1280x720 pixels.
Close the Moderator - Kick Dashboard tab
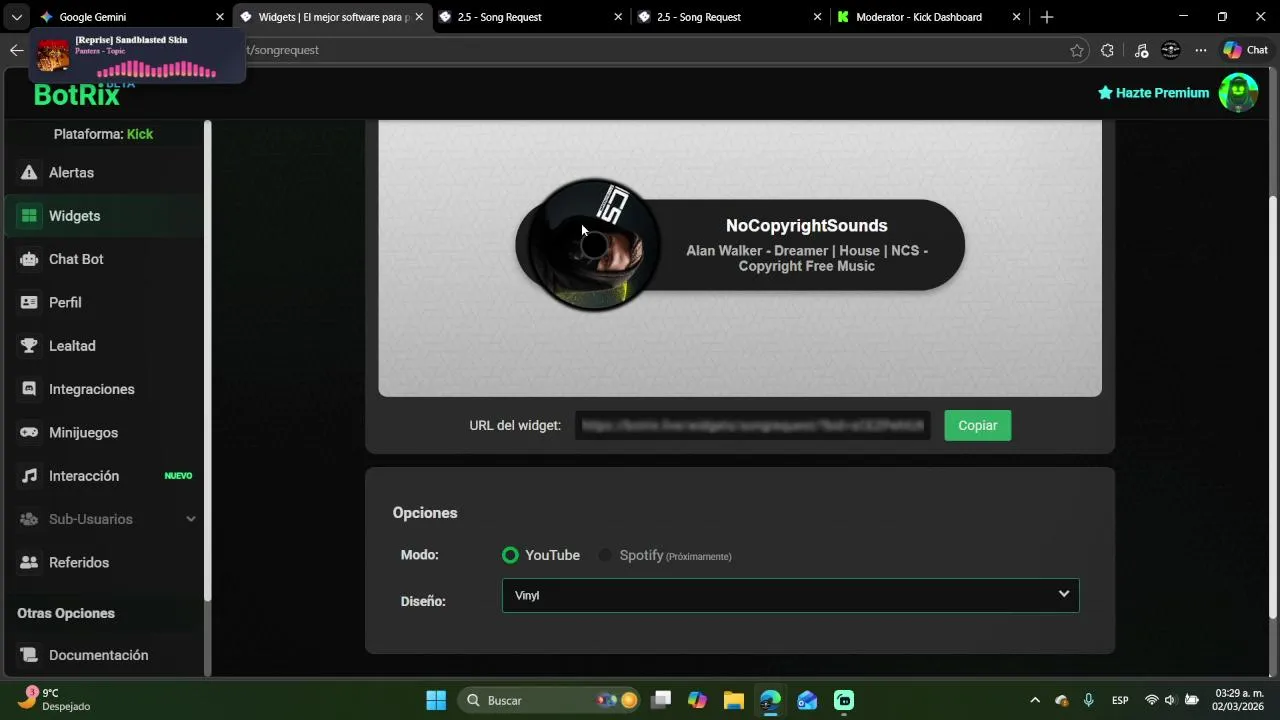(1016, 17)
